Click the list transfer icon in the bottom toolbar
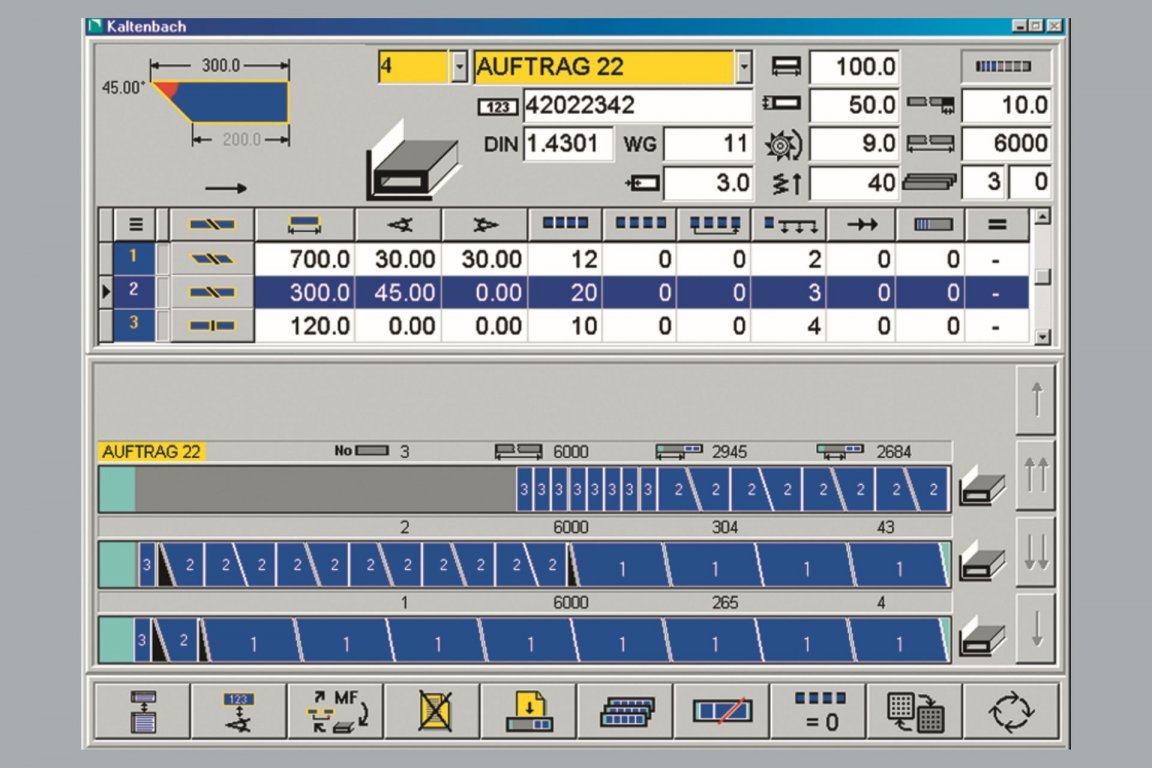 point(143,711)
